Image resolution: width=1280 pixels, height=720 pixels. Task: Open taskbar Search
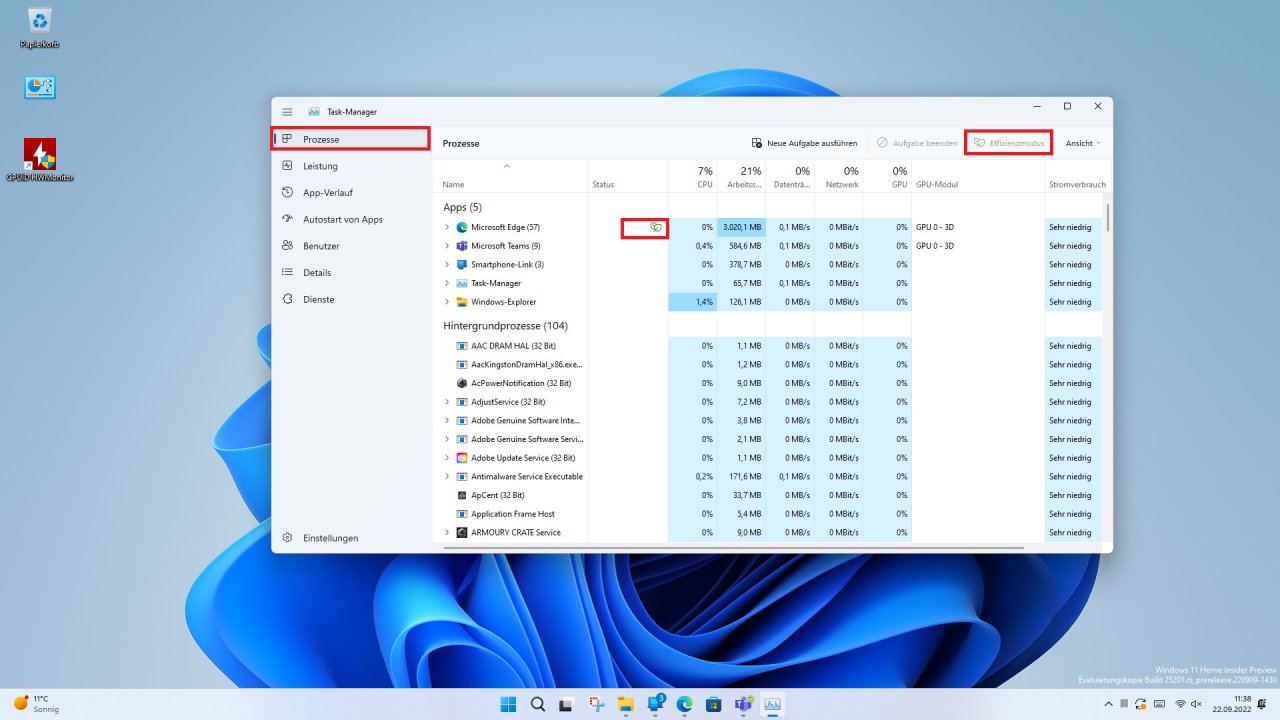[x=538, y=704]
